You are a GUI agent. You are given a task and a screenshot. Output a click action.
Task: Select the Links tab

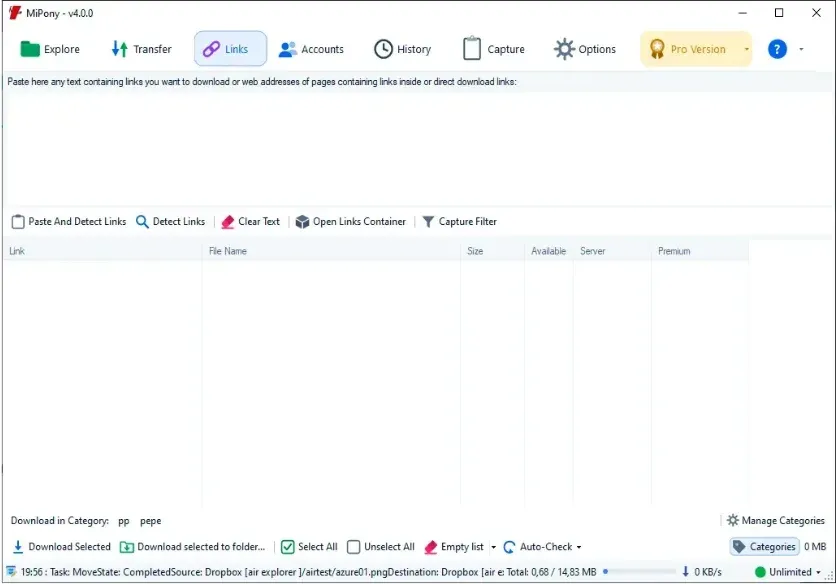click(x=230, y=49)
